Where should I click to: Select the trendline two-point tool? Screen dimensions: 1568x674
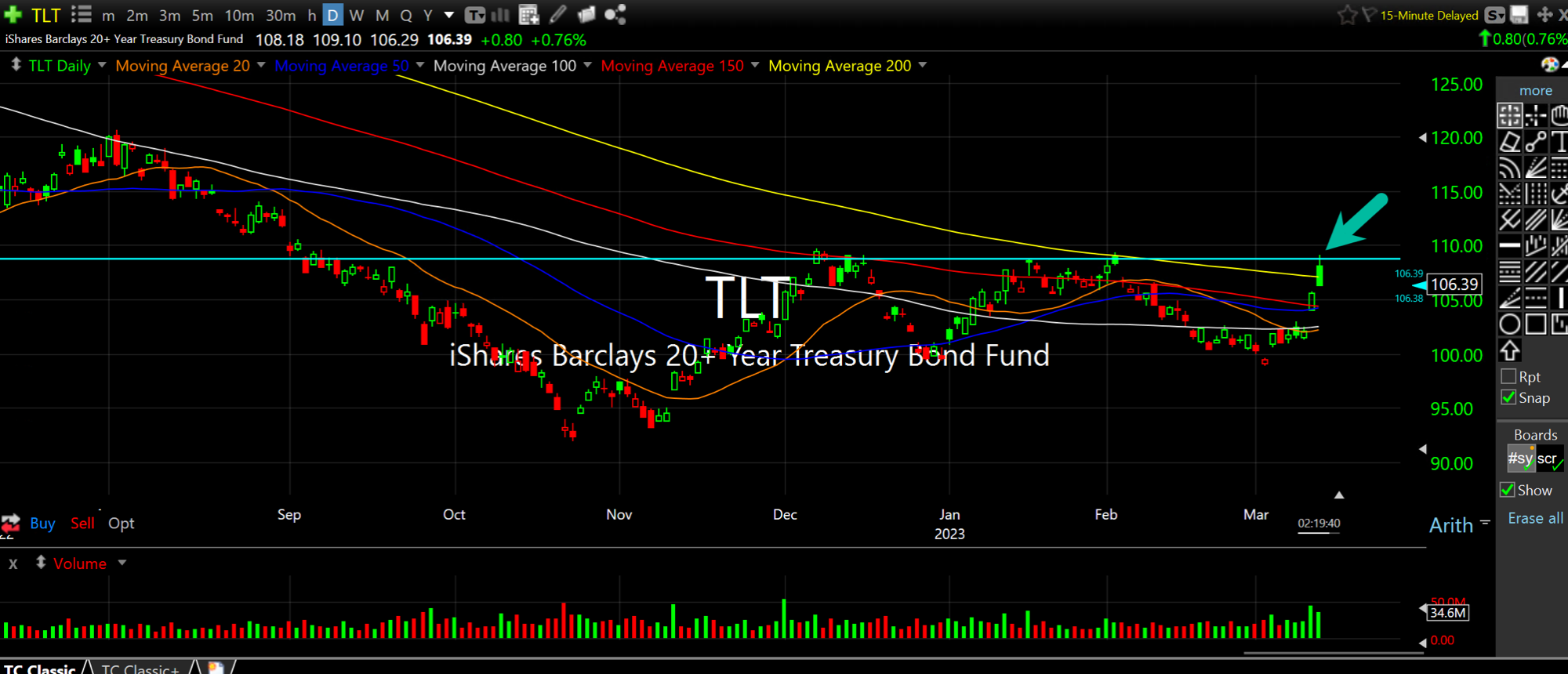point(1536,142)
